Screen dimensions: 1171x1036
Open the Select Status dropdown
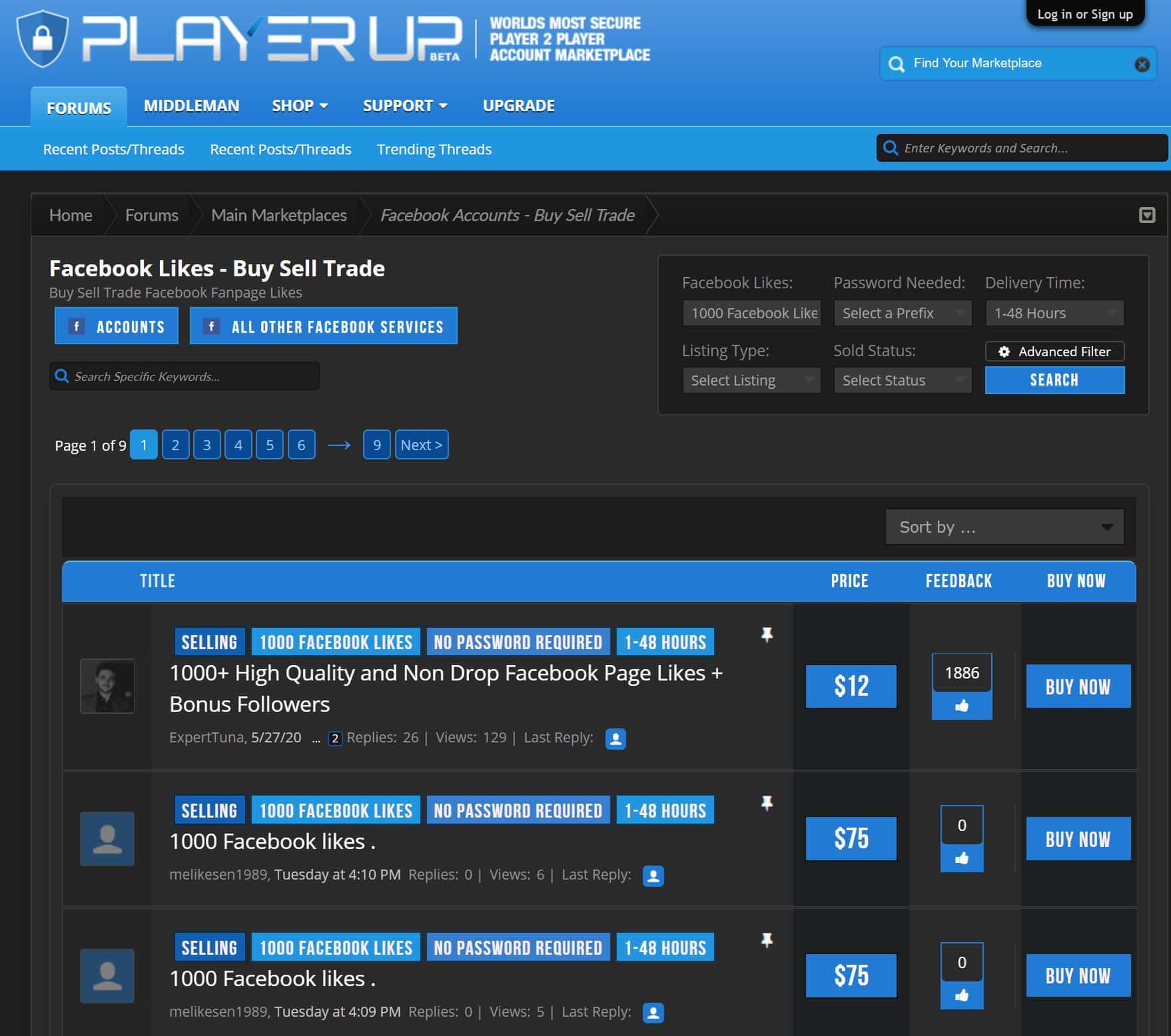pyautogui.click(x=903, y=380)
